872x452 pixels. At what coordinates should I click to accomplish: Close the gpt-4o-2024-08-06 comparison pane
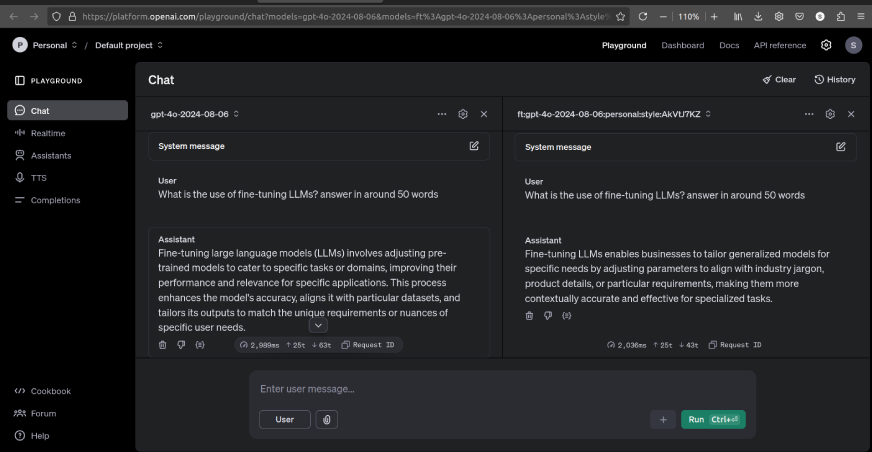coord(484,114)
